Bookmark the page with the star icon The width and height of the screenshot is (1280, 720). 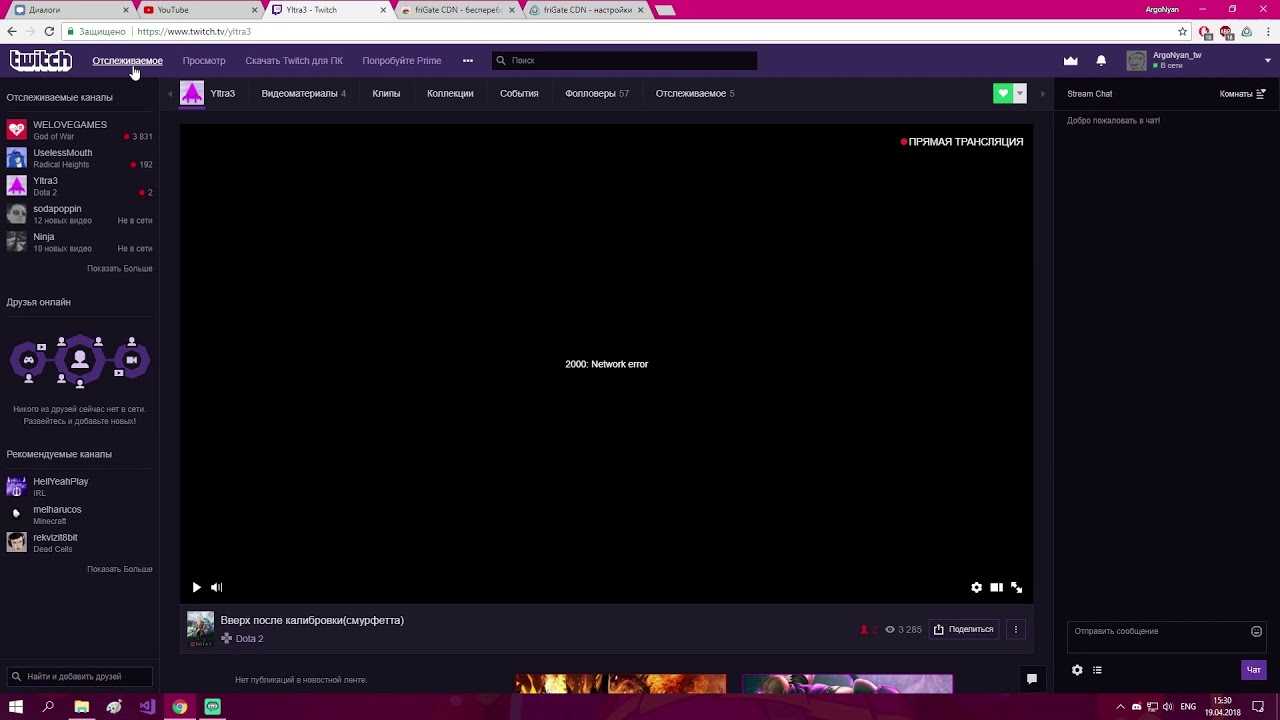click(x=1182, y=32)
